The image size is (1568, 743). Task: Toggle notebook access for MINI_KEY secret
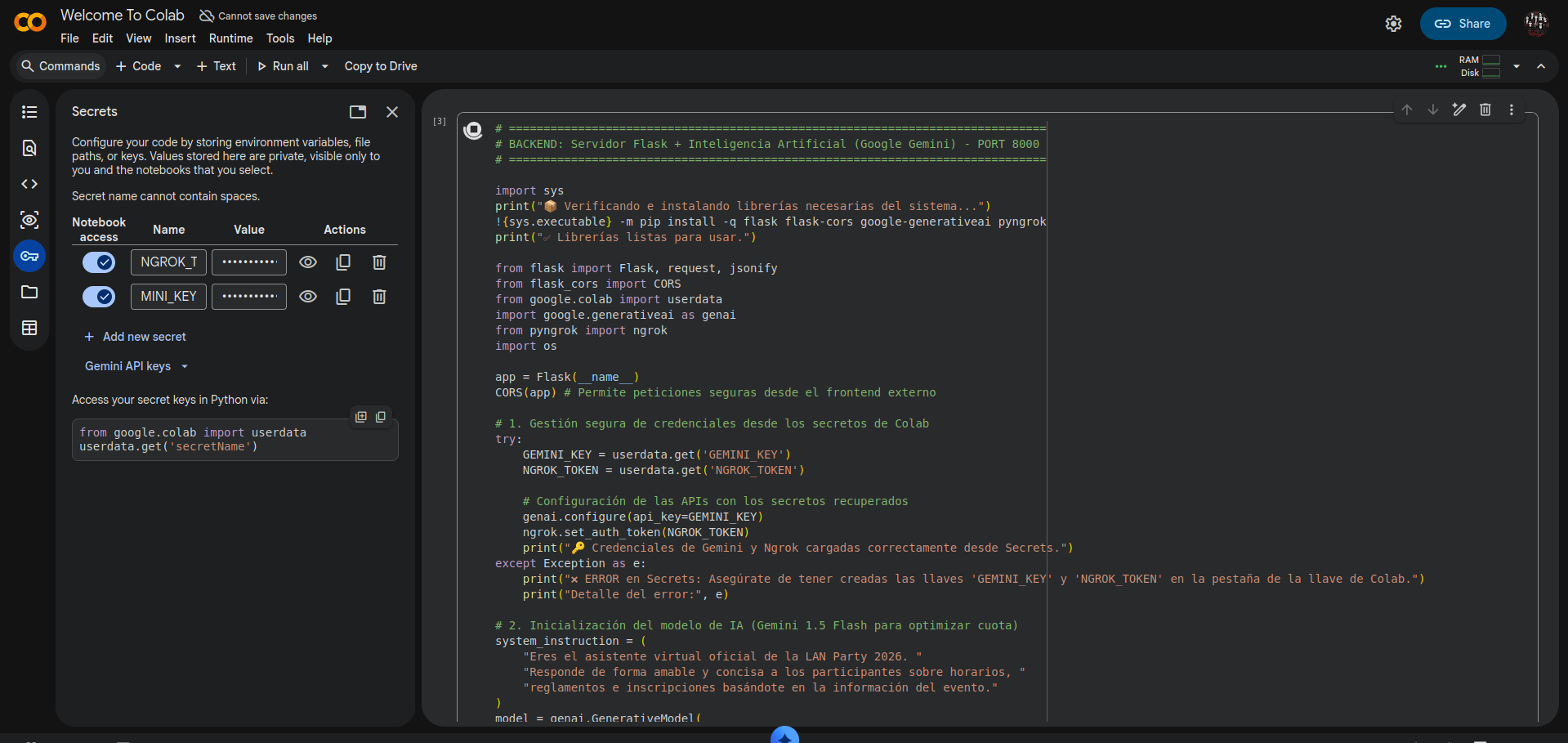[x=99, y=297]
